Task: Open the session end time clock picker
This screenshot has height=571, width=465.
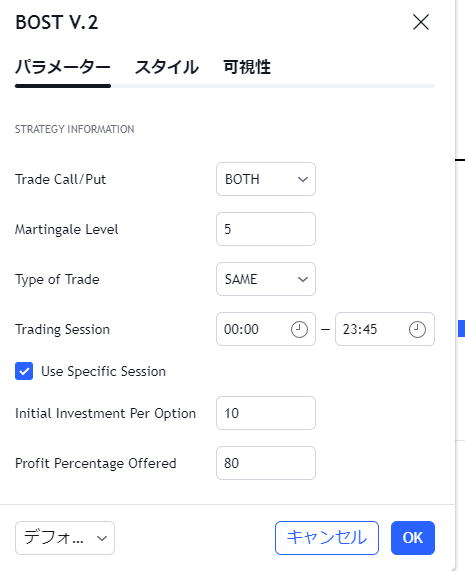Action: [x=417, y=330]
